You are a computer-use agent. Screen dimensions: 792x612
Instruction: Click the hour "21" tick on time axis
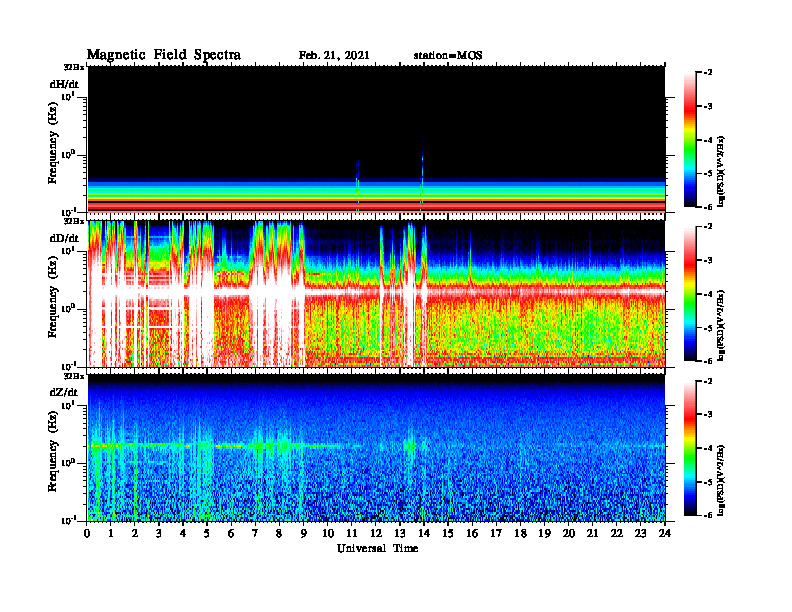(x=592, y=534)
